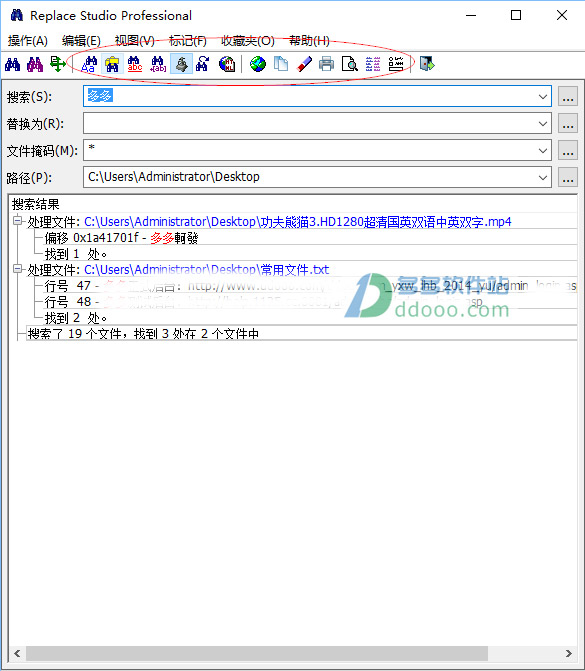Image resolution: width=585 pixels, height=671 pixels.
Task: Collapse the 常用文件.txt result node
Action: 18,269
